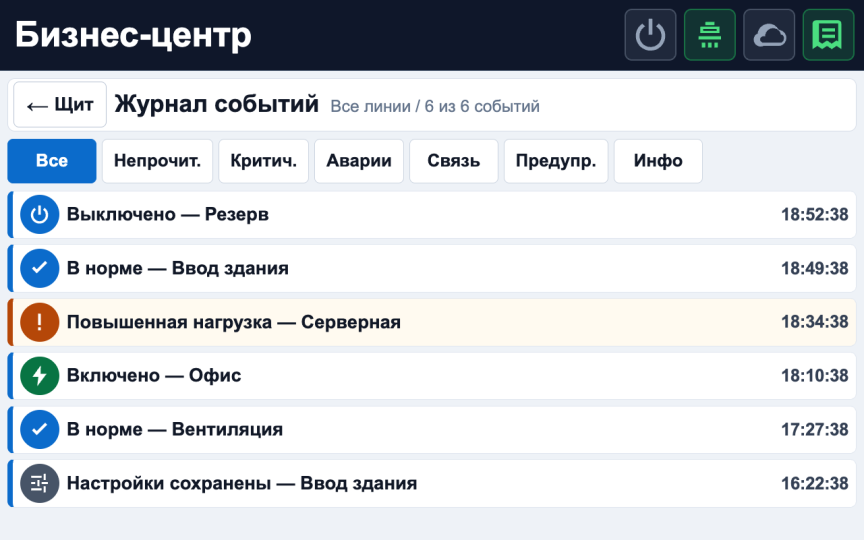864x540 pixels.
Task: Click the settings sliders icon row
Action: [40, 483]
